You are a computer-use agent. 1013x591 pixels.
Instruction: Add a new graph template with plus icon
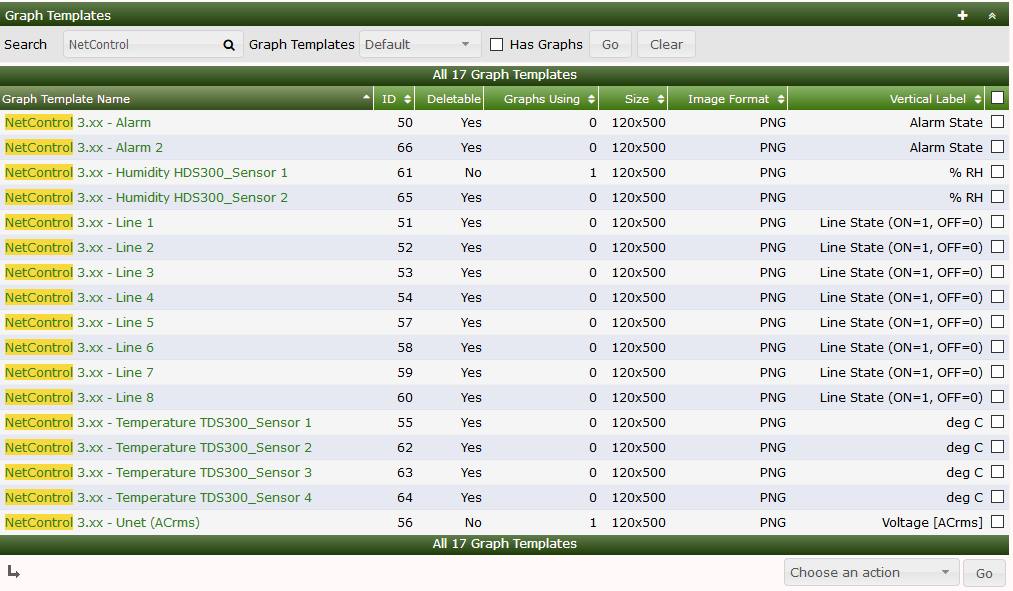click(x=963, y=16)
